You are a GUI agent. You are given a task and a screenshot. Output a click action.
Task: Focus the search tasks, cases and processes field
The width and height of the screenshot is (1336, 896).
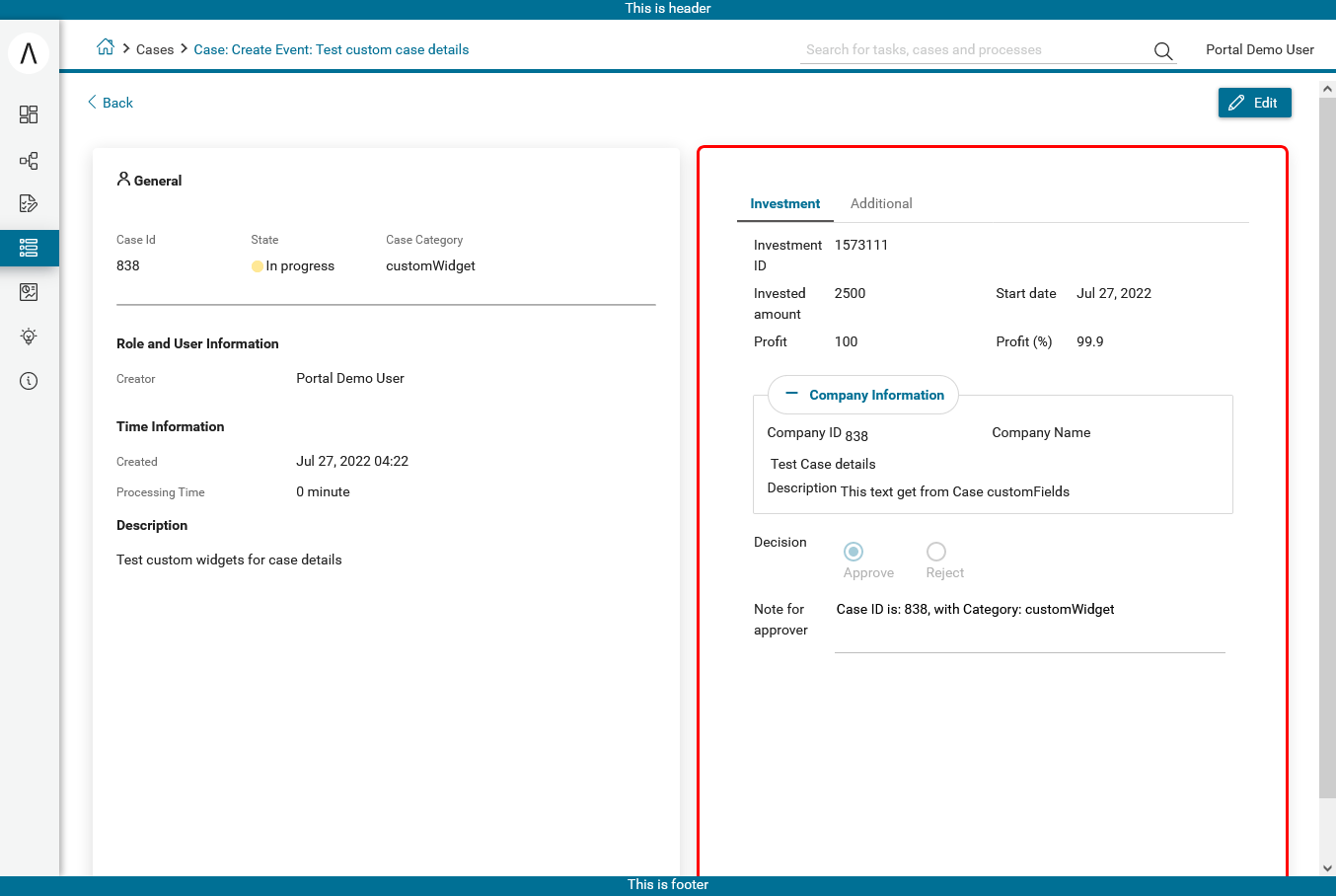(x=975, y=49)
